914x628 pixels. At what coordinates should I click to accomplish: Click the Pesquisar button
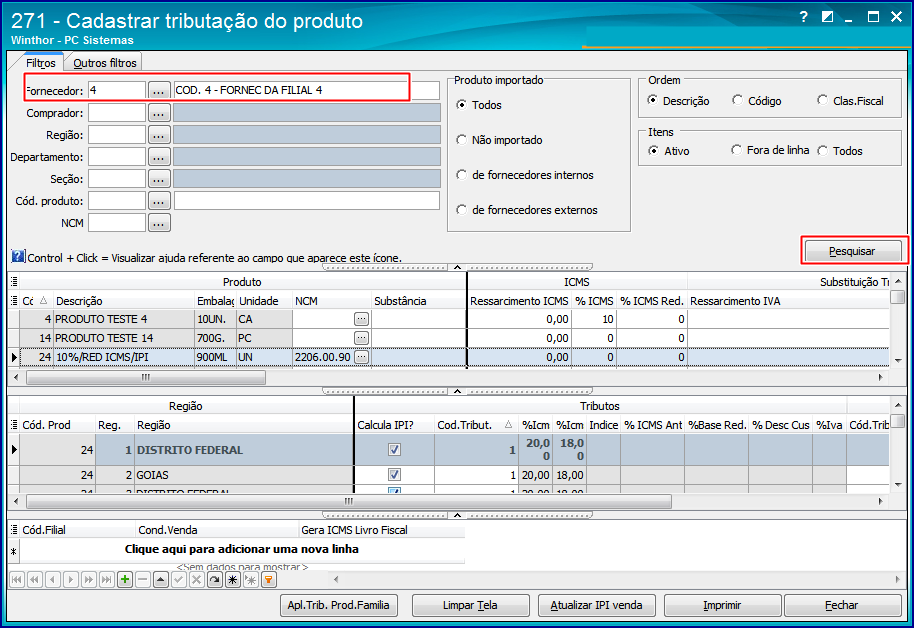pos(853,251)
